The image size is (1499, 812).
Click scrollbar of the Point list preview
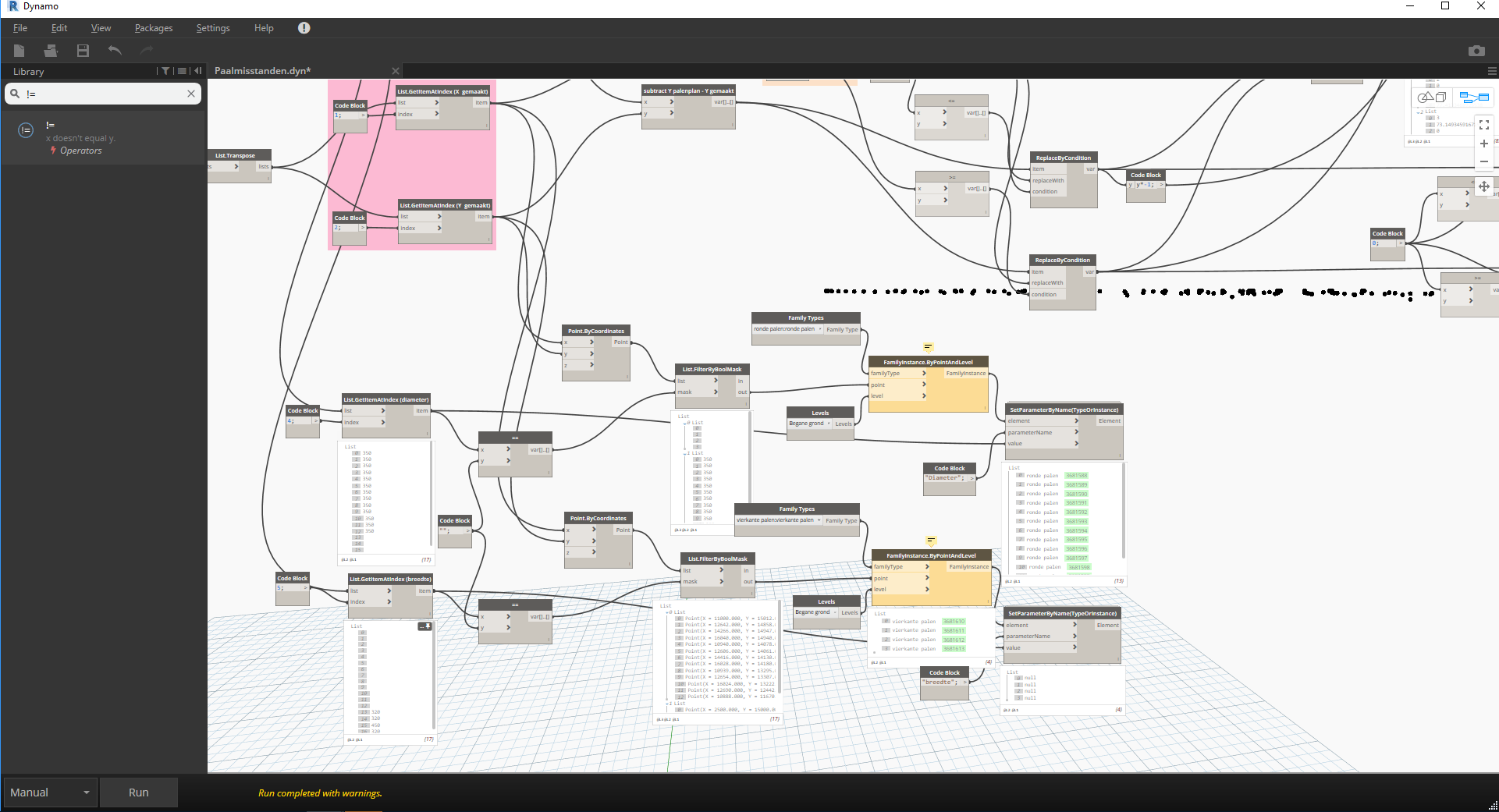click(x=779, y=647)
